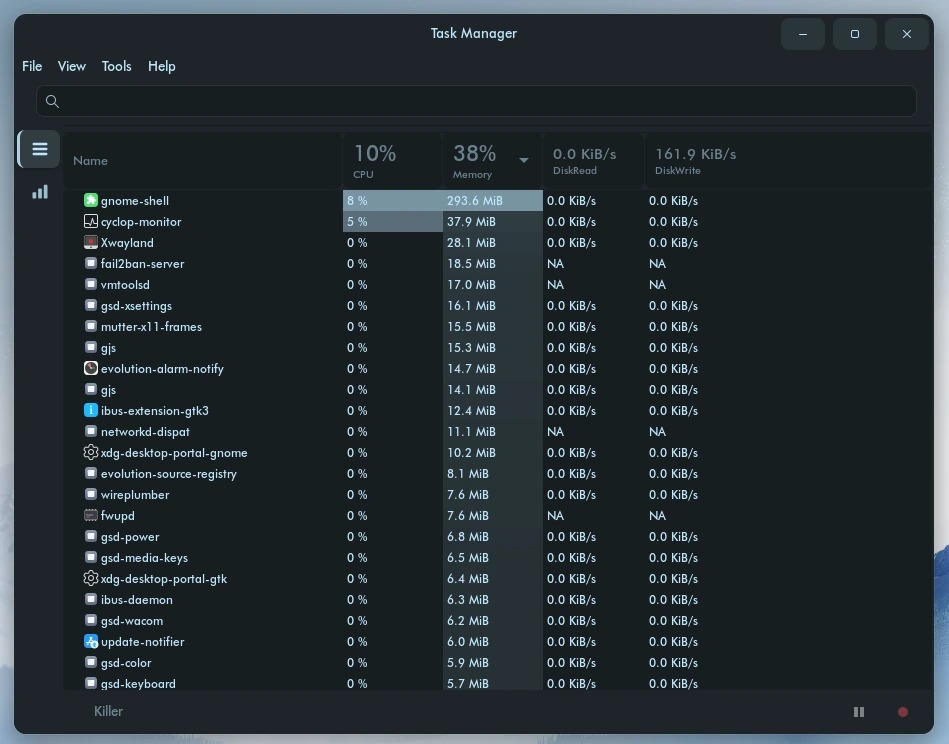Select the gsd-media-keys process name

pos(144,558)
